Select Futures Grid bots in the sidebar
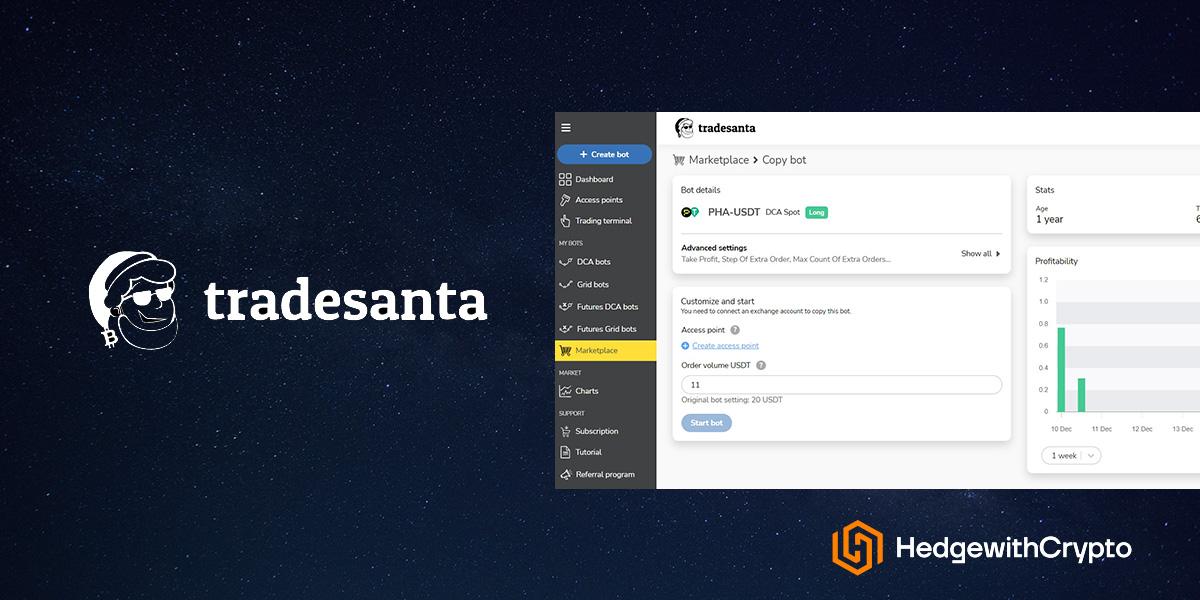Viewport: 1200px width, 600px height. pos(567,328)
